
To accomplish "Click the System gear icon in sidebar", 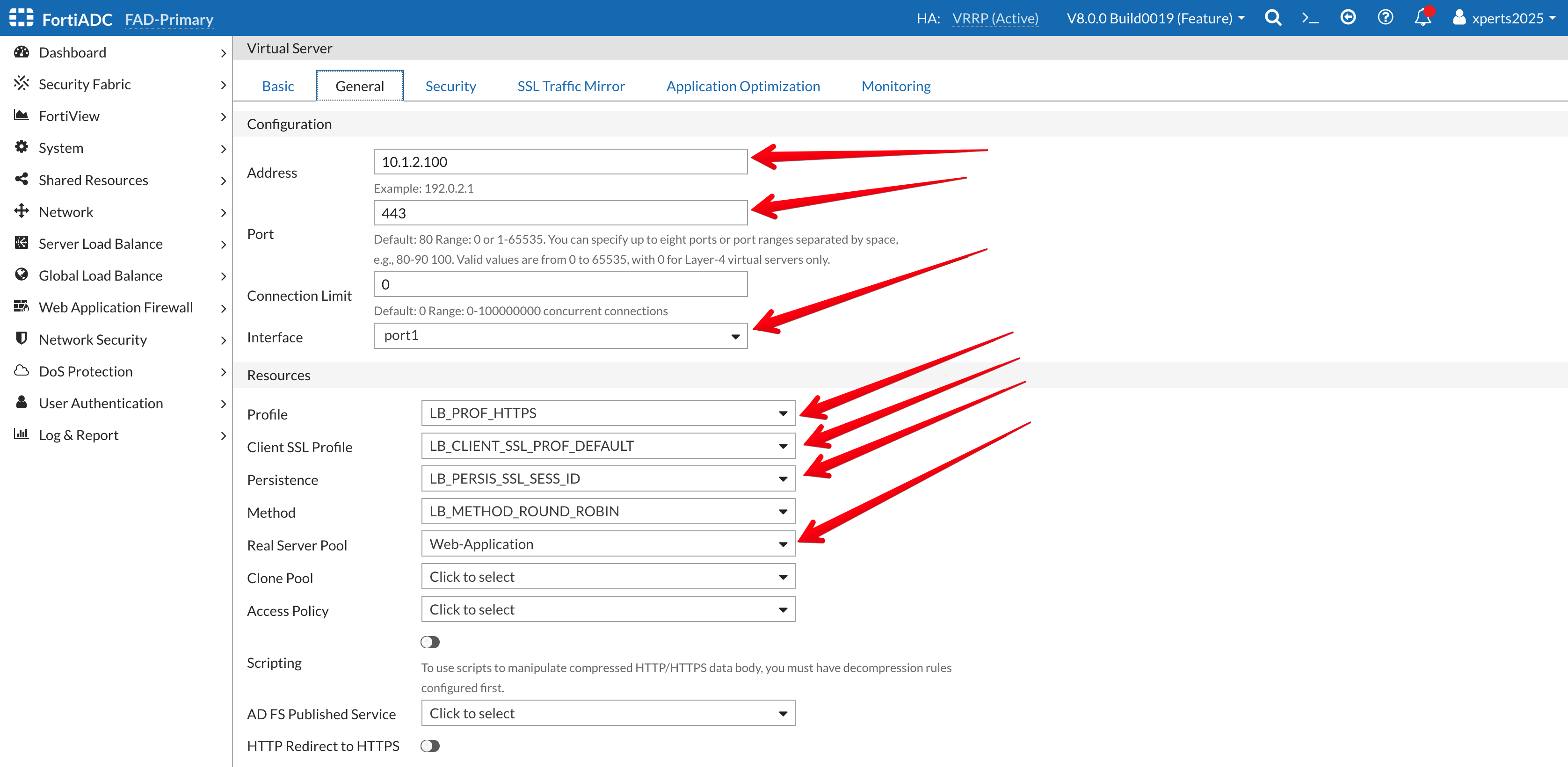I will tap(22, 147).
